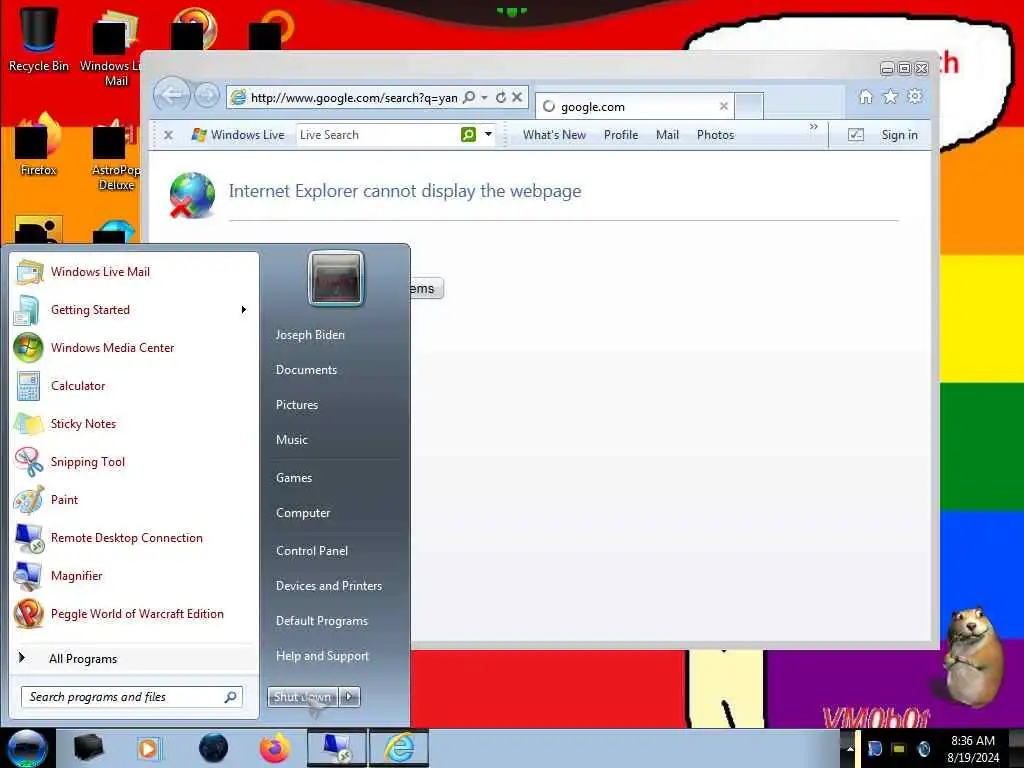Click the address bar URL field
This screenshot has height=768, width=1024.
(353, 98)
